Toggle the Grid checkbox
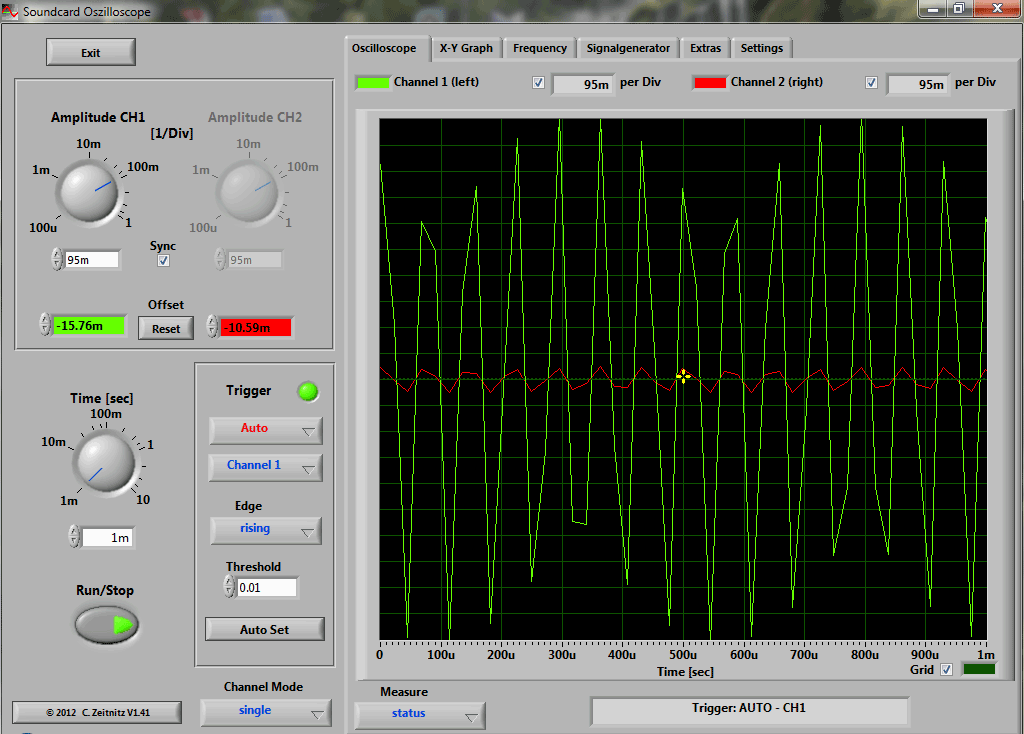 pyautogui.click(x=946, y=670)
